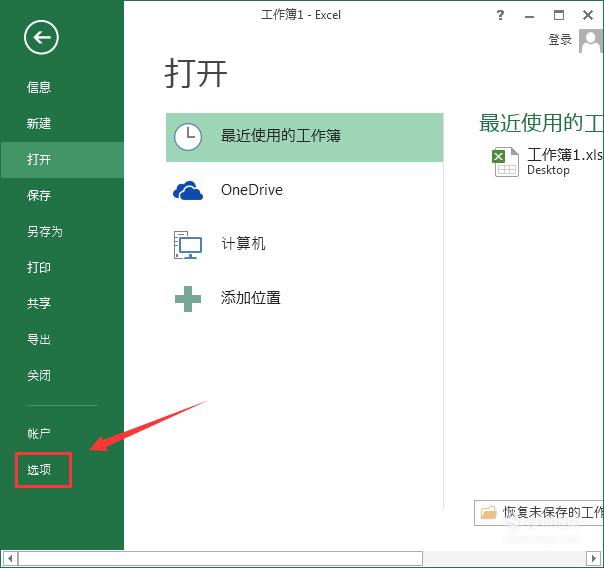Close the Excel window
This screenshot has width=604, height=568.
click(x=588, y=15)
